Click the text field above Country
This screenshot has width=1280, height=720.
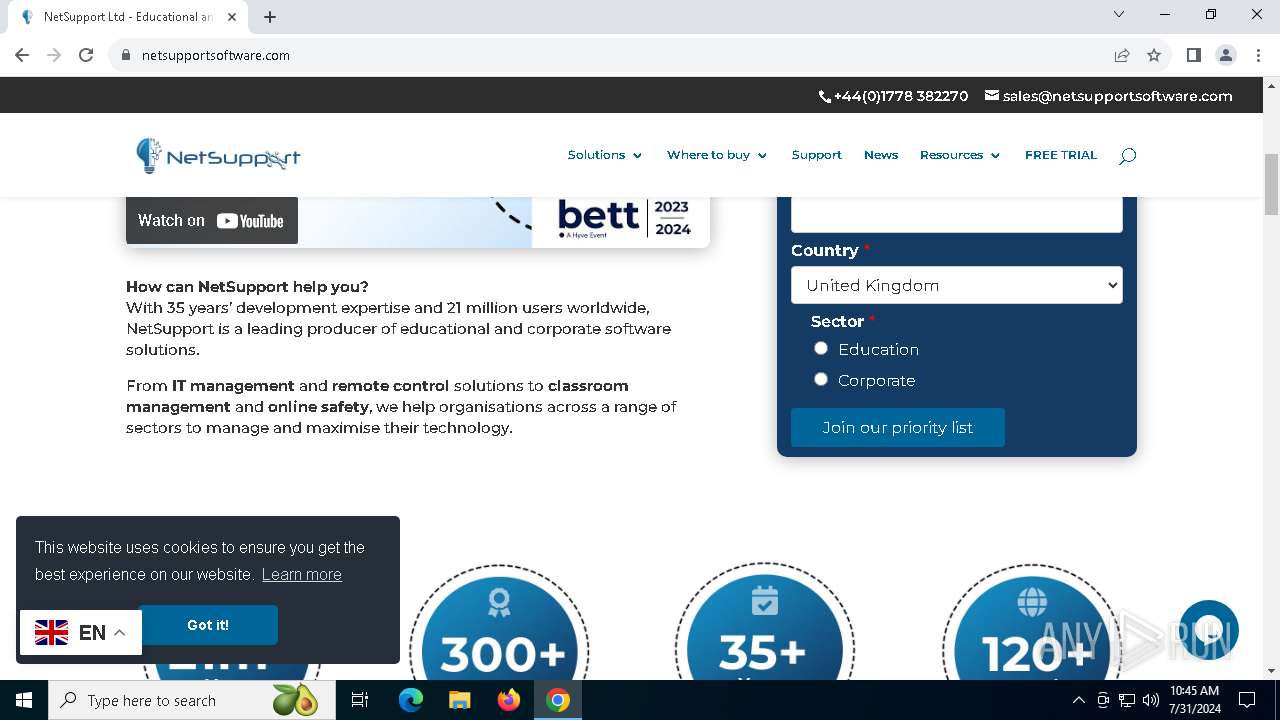957,214
